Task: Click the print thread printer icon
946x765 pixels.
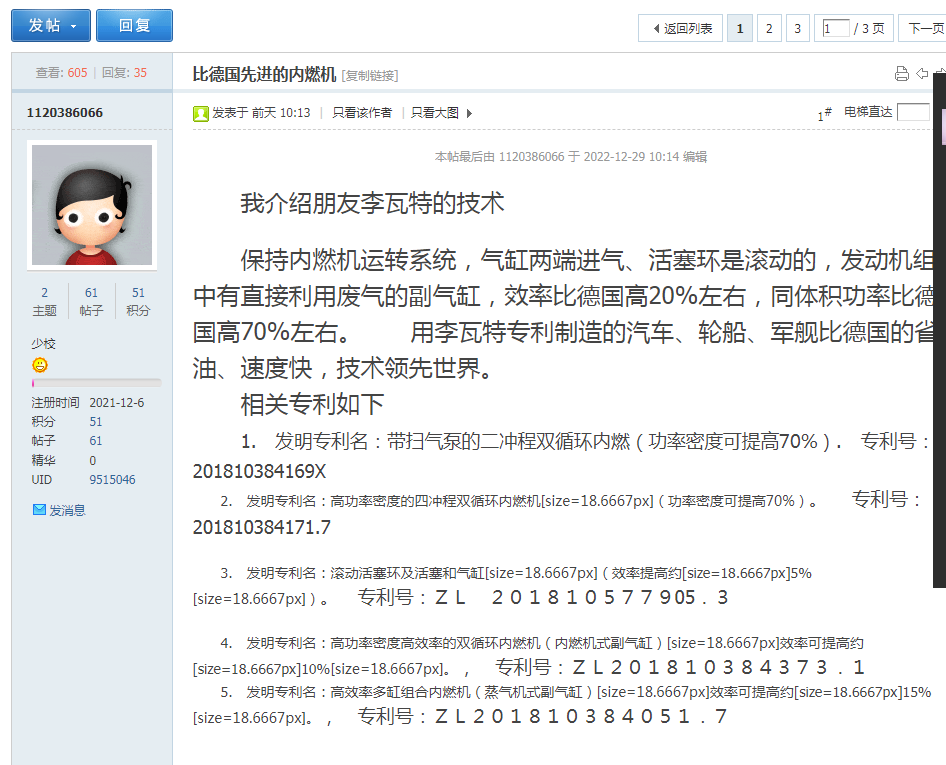Action: coord(901,74)
